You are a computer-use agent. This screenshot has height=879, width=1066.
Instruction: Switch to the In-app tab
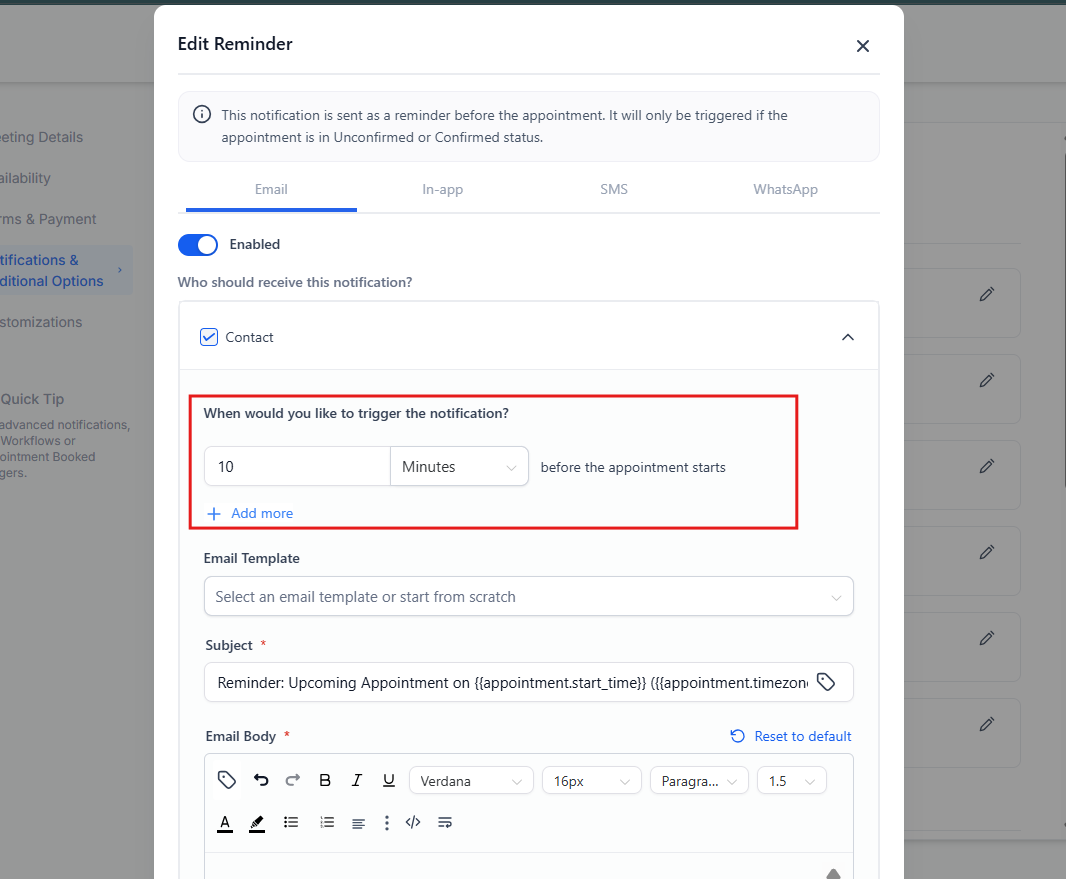point(443,190)
